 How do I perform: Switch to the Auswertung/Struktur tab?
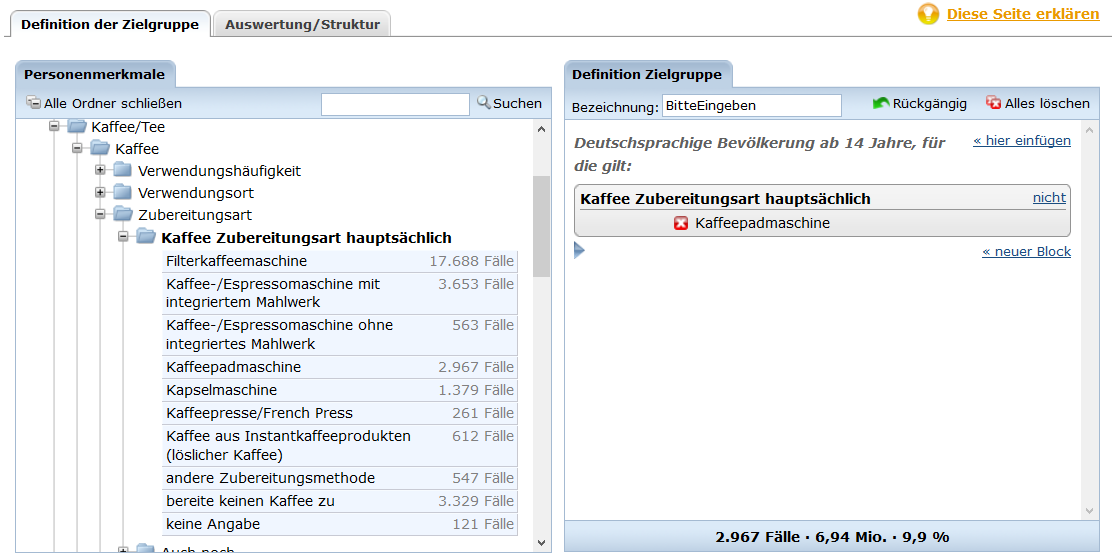(302, 24)
